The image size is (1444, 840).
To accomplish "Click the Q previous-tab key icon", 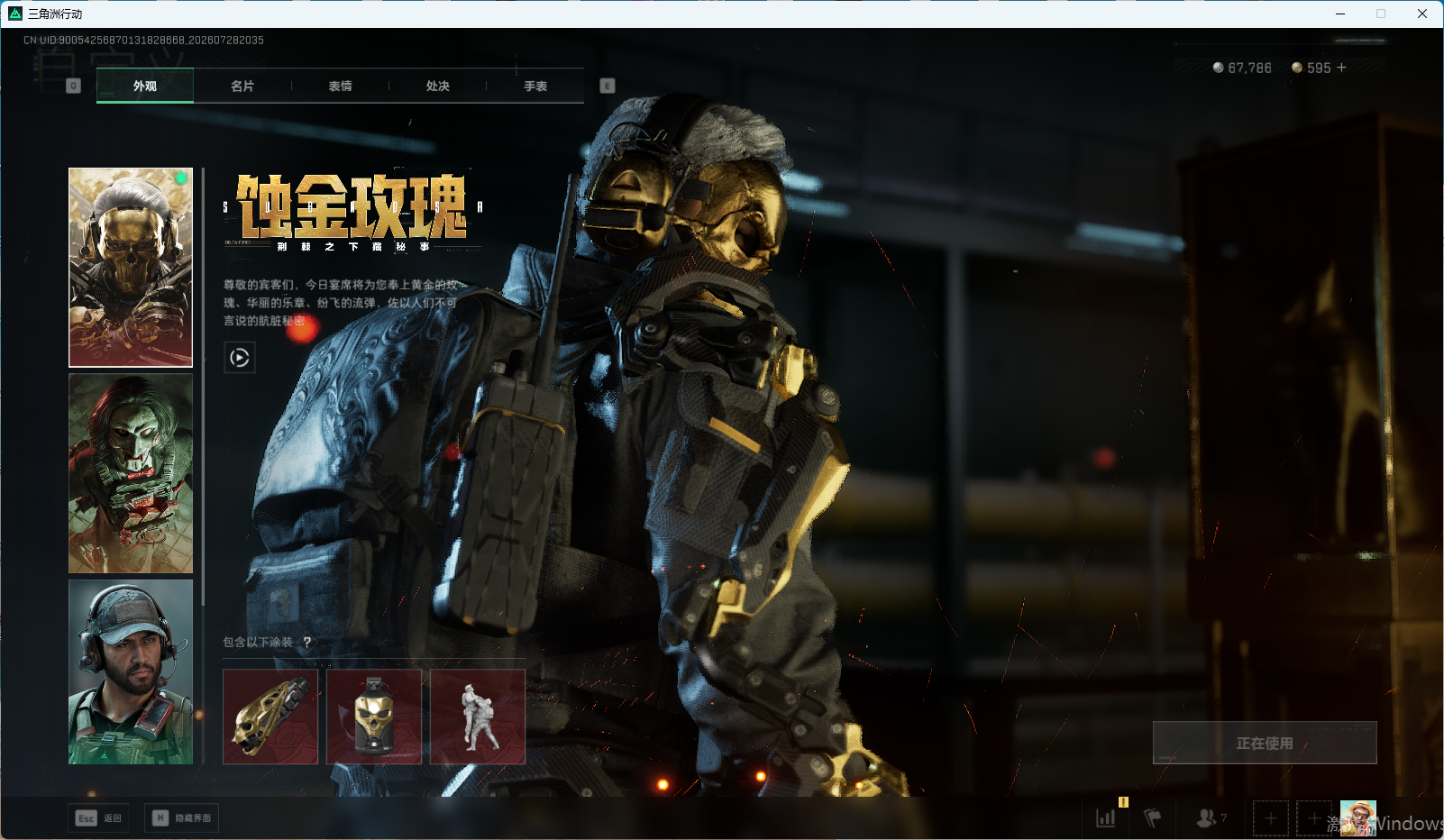I will pos(74,86).
